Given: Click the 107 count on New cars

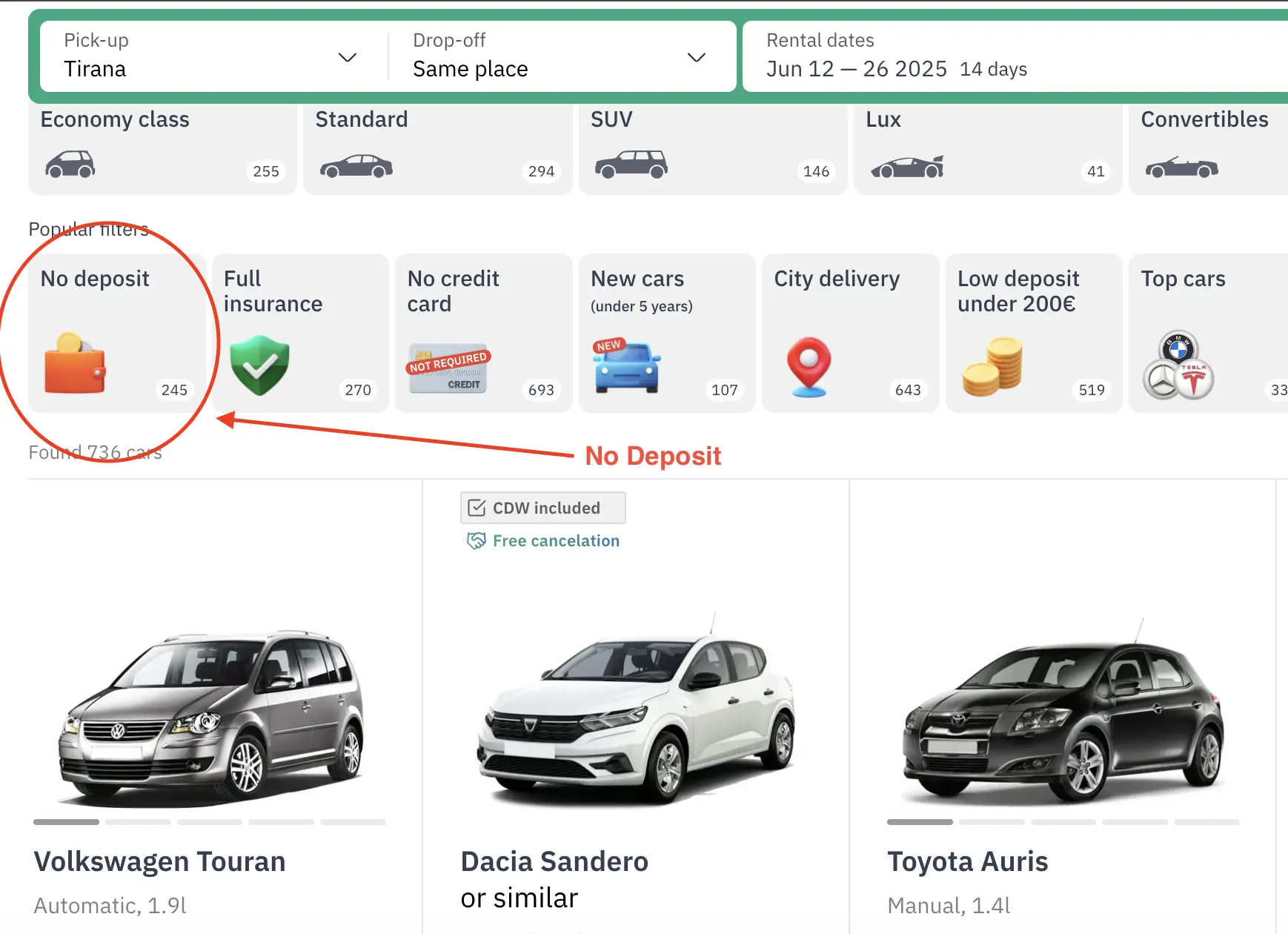Looking at the screenshot, I should [x=725, y=390].
